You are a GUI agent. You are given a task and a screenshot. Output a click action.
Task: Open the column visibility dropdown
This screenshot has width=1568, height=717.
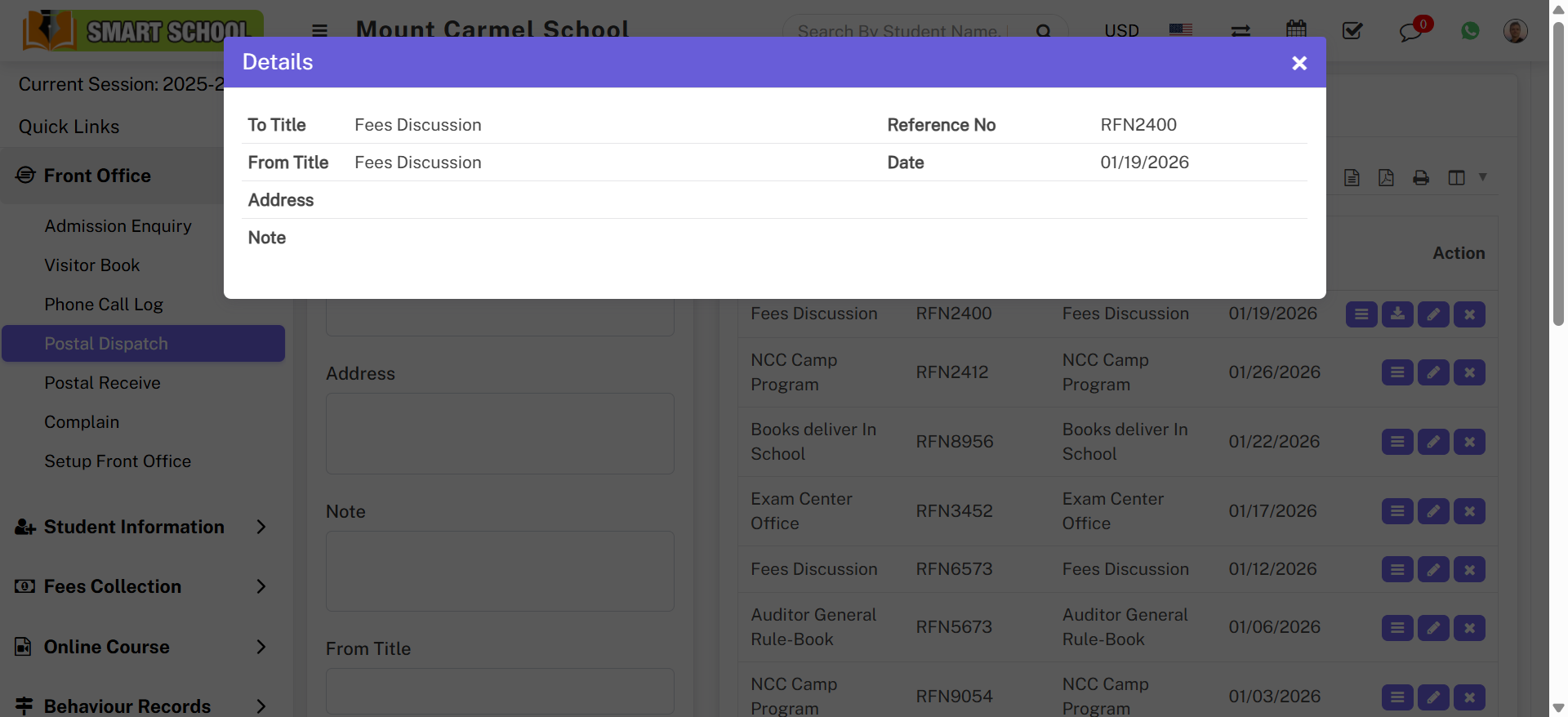pyautogui.click(x=1466, y=178)
